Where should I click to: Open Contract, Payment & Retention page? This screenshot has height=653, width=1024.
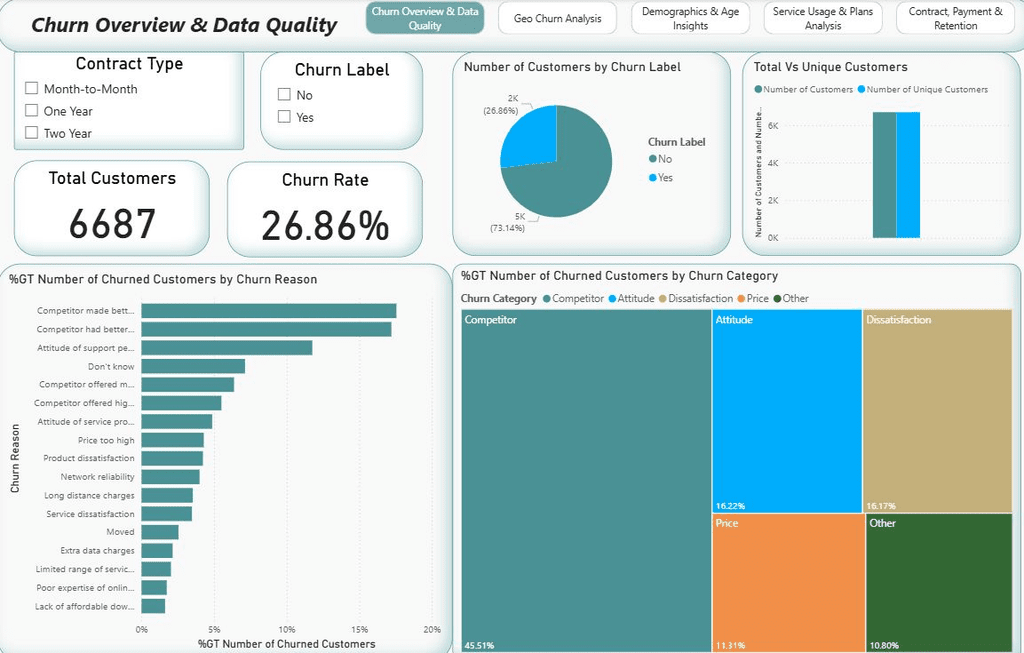(955, 18)
